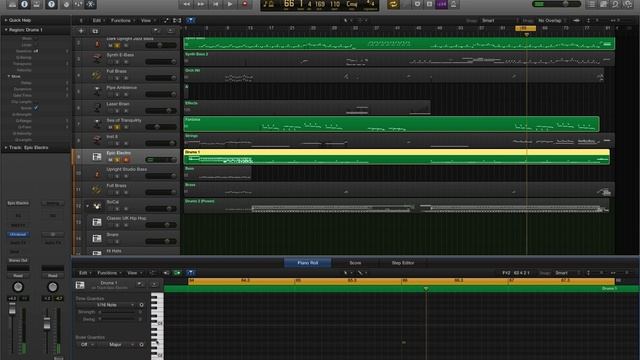
Task: Click the Pipe Ambience track icon
Action: pyautogui.click(x=97, y=91)
